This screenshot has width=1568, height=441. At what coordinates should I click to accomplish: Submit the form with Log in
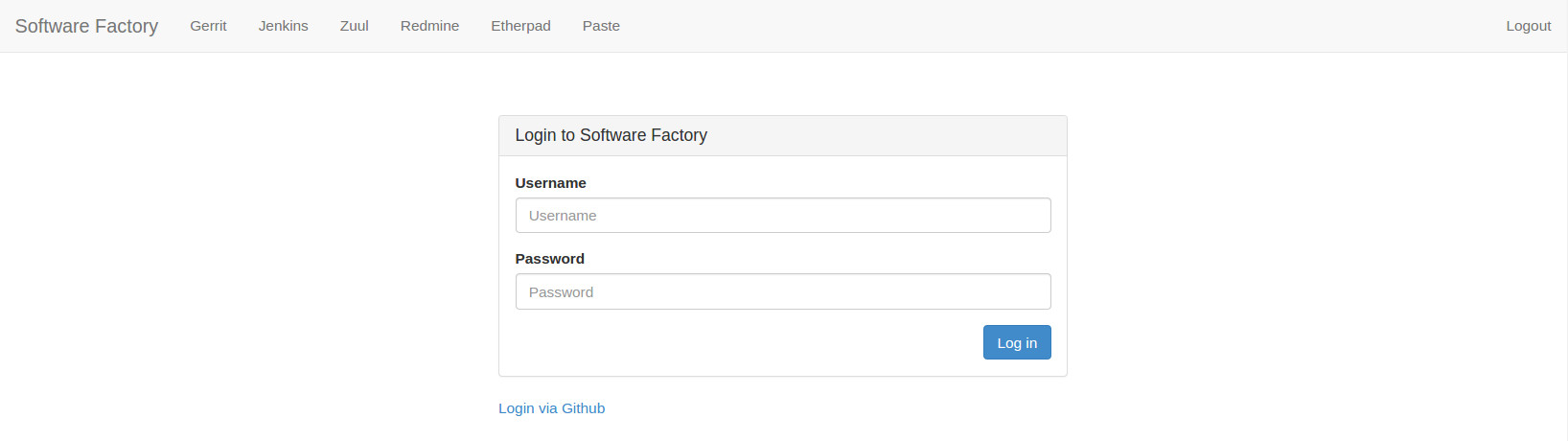[1017, 343]
